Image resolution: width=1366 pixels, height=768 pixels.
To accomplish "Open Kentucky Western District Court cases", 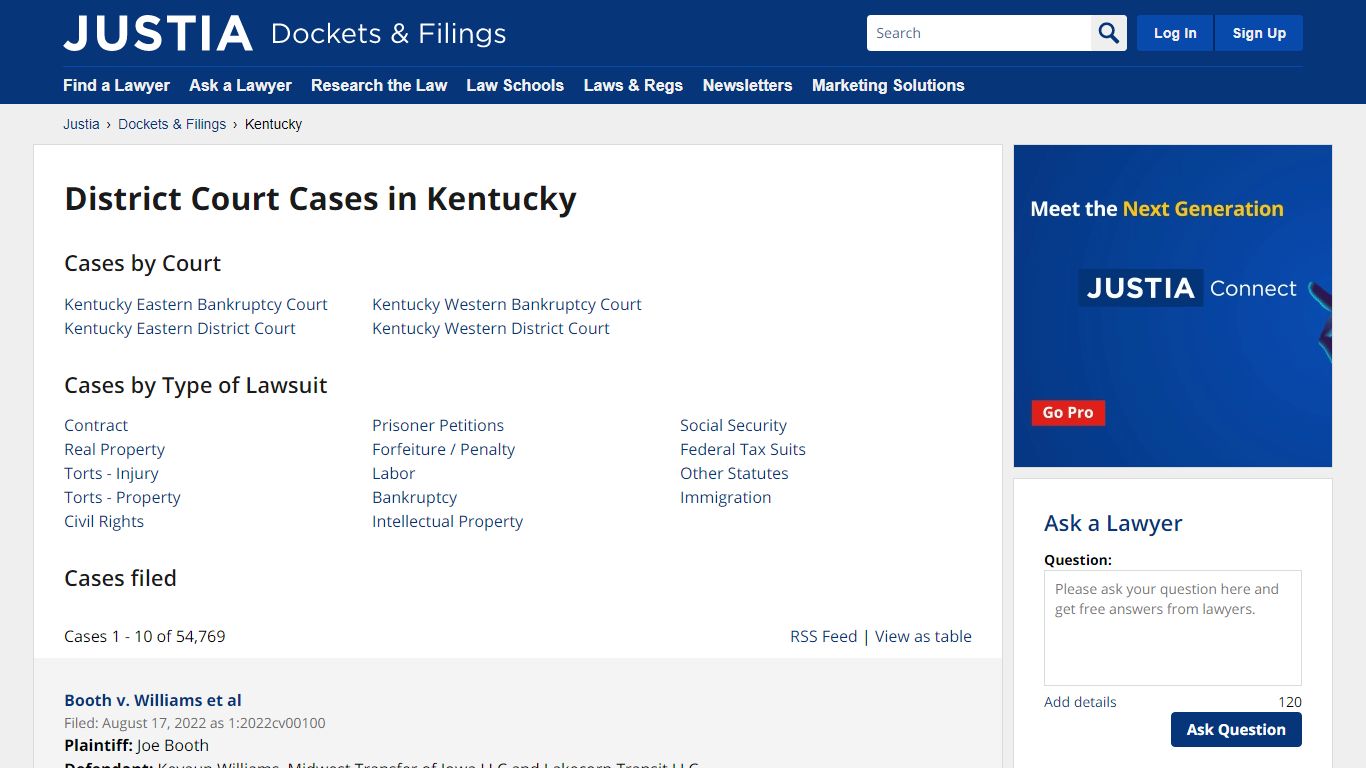I will tap(491, 328).
